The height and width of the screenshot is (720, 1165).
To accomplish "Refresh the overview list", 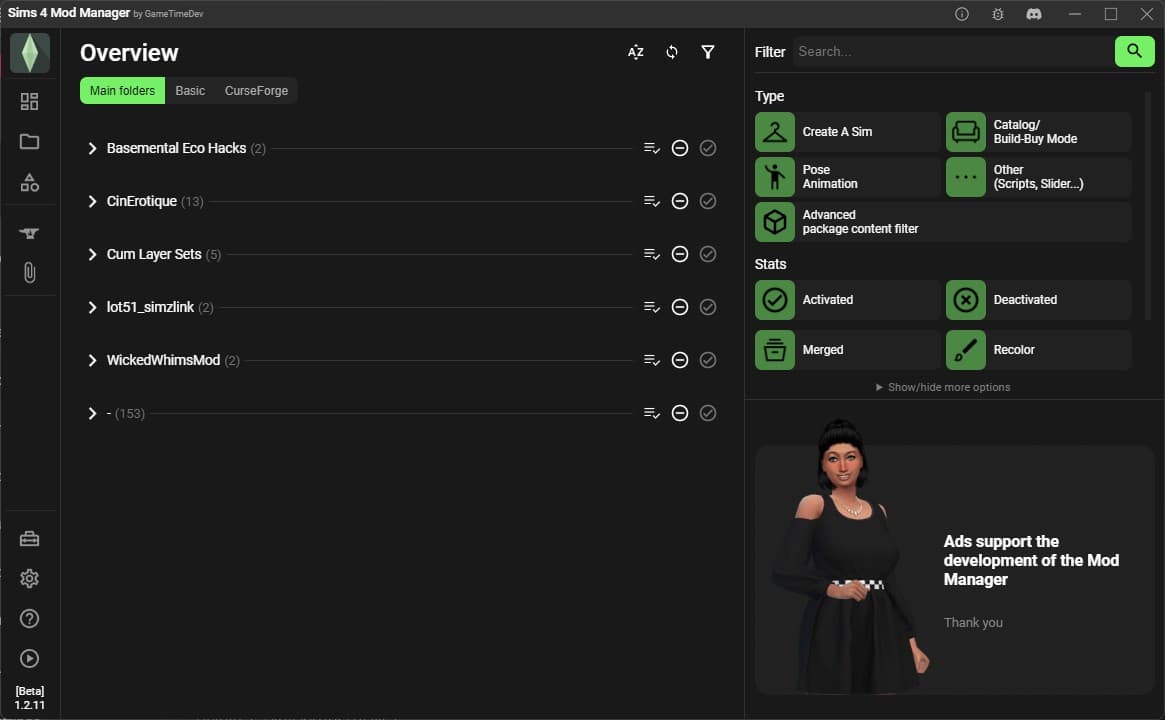I will pyautogui.click(x=672, y=52).
